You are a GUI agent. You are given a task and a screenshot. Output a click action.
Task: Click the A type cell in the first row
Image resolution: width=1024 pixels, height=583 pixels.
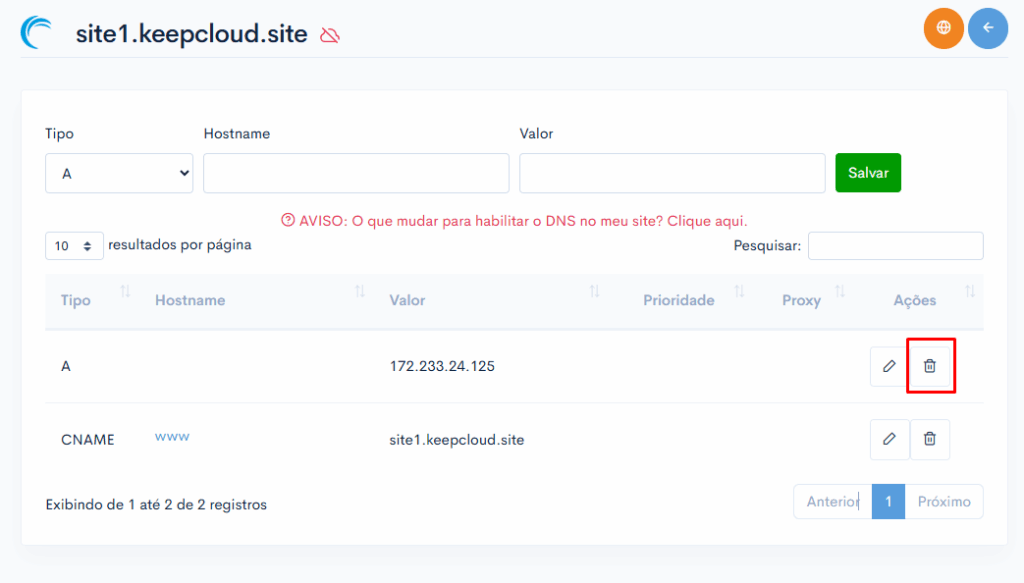[x=65, y=366]
